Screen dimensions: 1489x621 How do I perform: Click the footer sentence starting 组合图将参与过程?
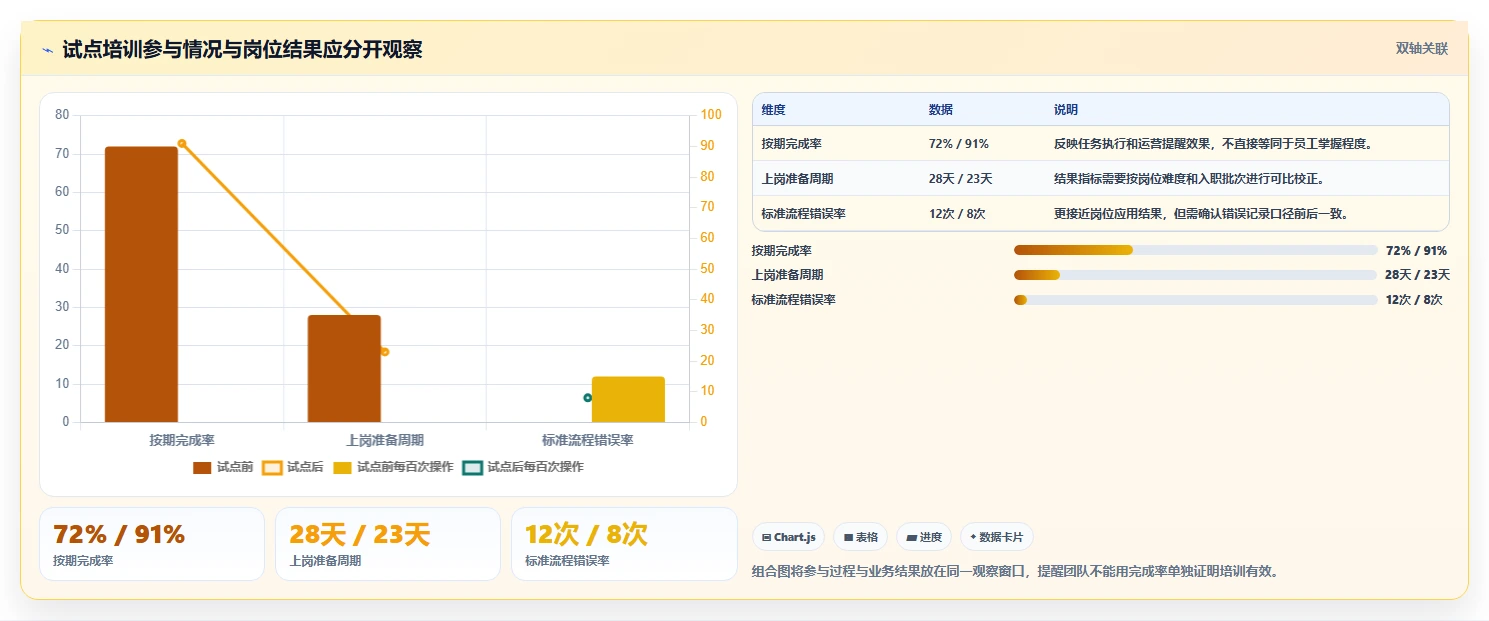pos(1015,572)
